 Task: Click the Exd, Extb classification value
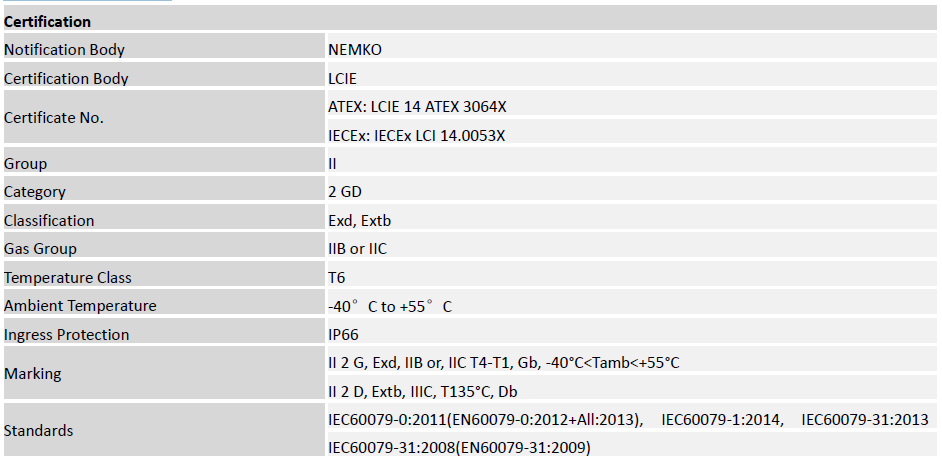[x=360, y=221]
